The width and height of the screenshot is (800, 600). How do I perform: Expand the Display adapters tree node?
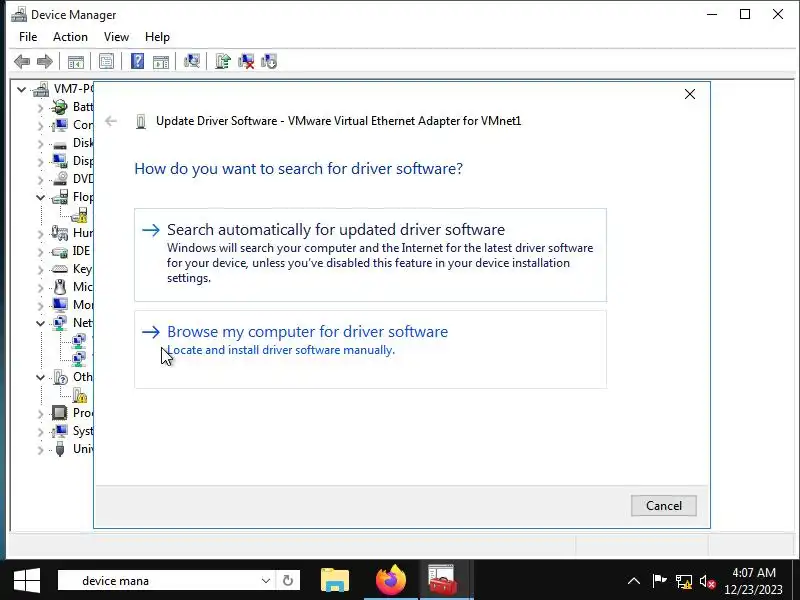point(40,162)
